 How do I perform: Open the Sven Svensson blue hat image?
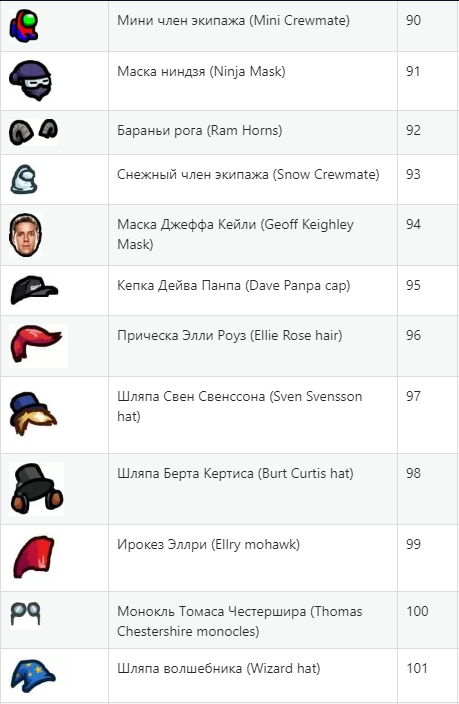click(33, 414)
